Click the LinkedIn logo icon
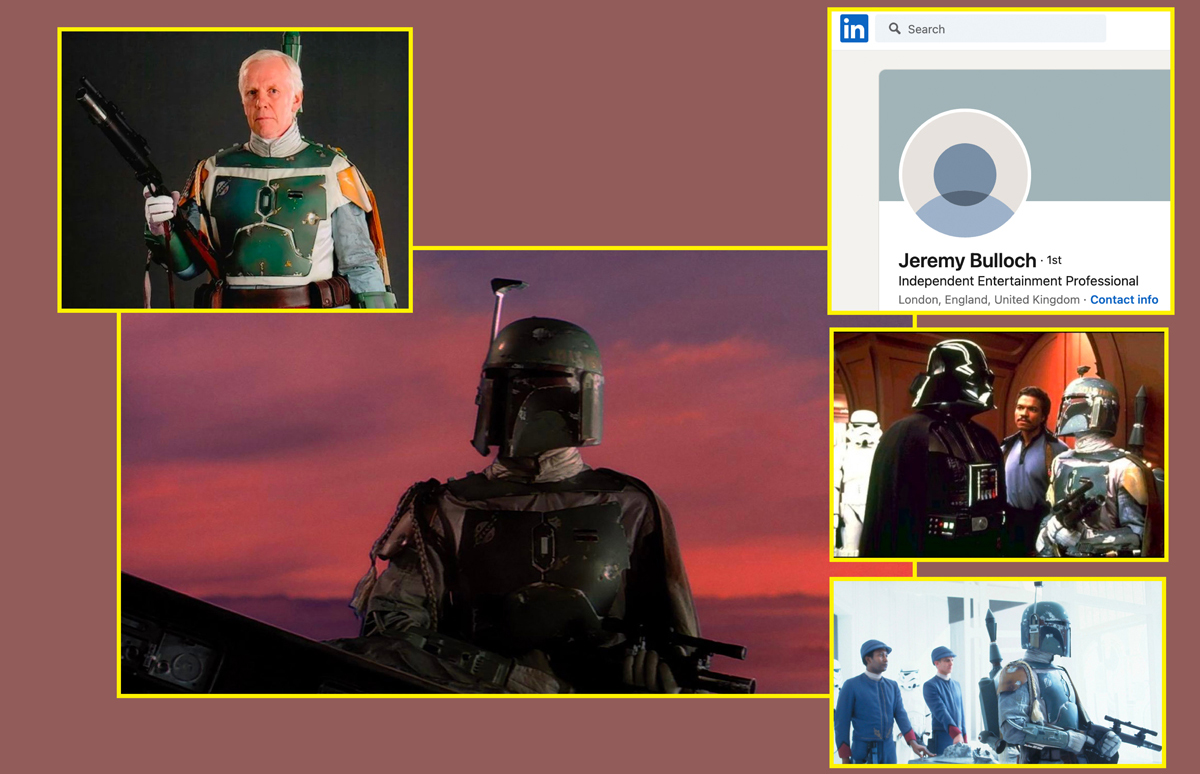This screenshot has width=1200, height=774. (854, 29)
